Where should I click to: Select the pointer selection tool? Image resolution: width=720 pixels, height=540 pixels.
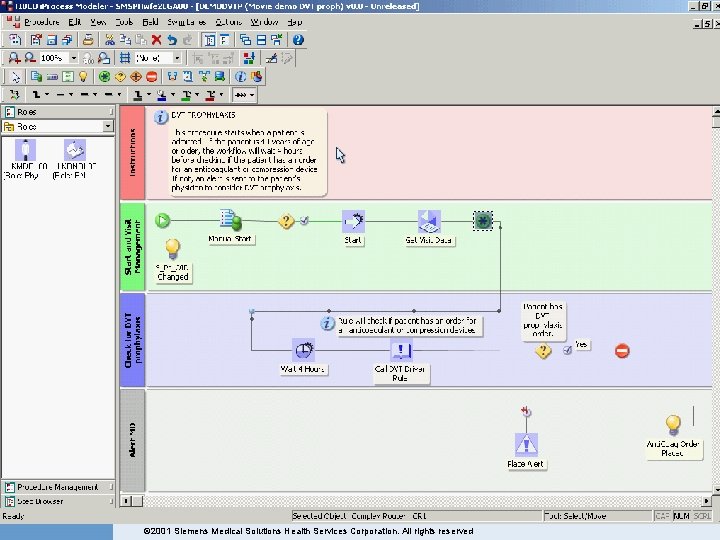click(16, 77)
